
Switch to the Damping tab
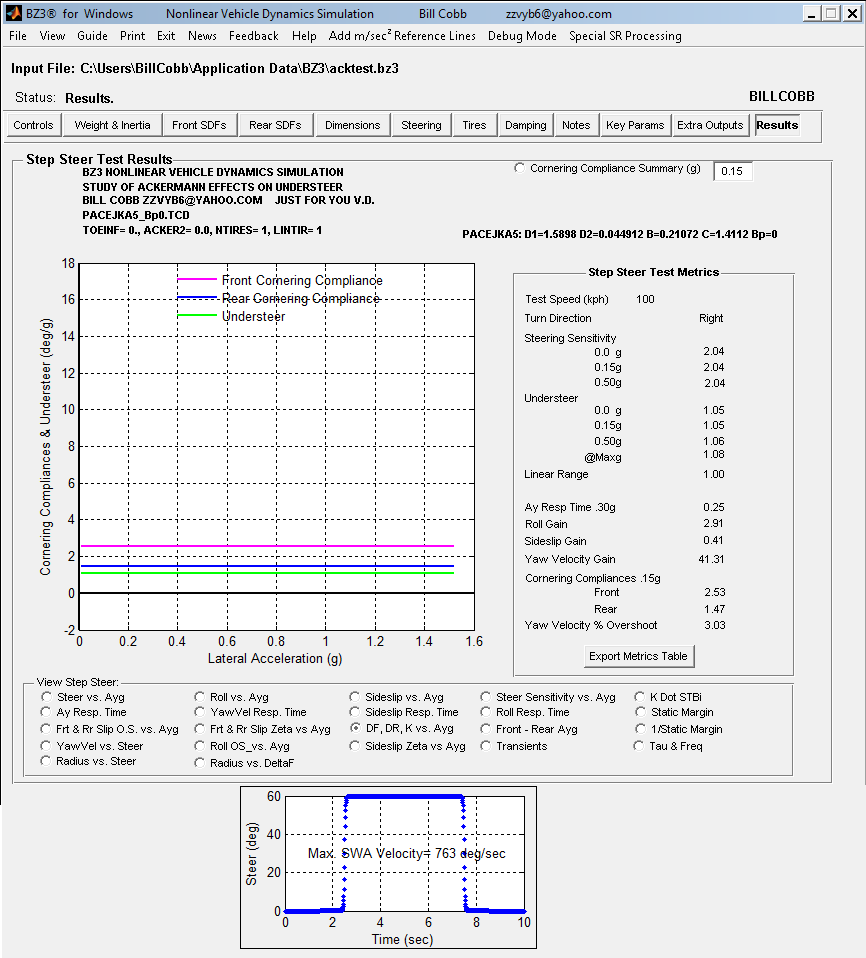(526, 125)
